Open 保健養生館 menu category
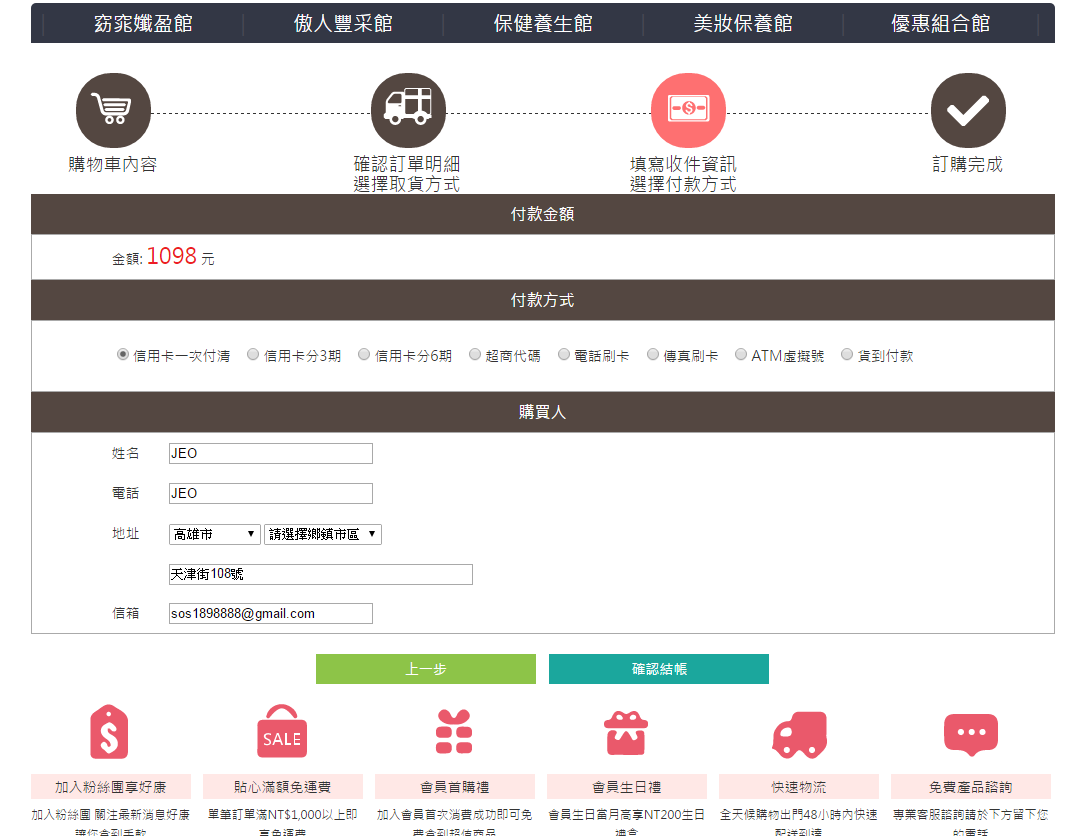Image resolution: width=1079 pixels, height=836 pixels. pos(543,24)
